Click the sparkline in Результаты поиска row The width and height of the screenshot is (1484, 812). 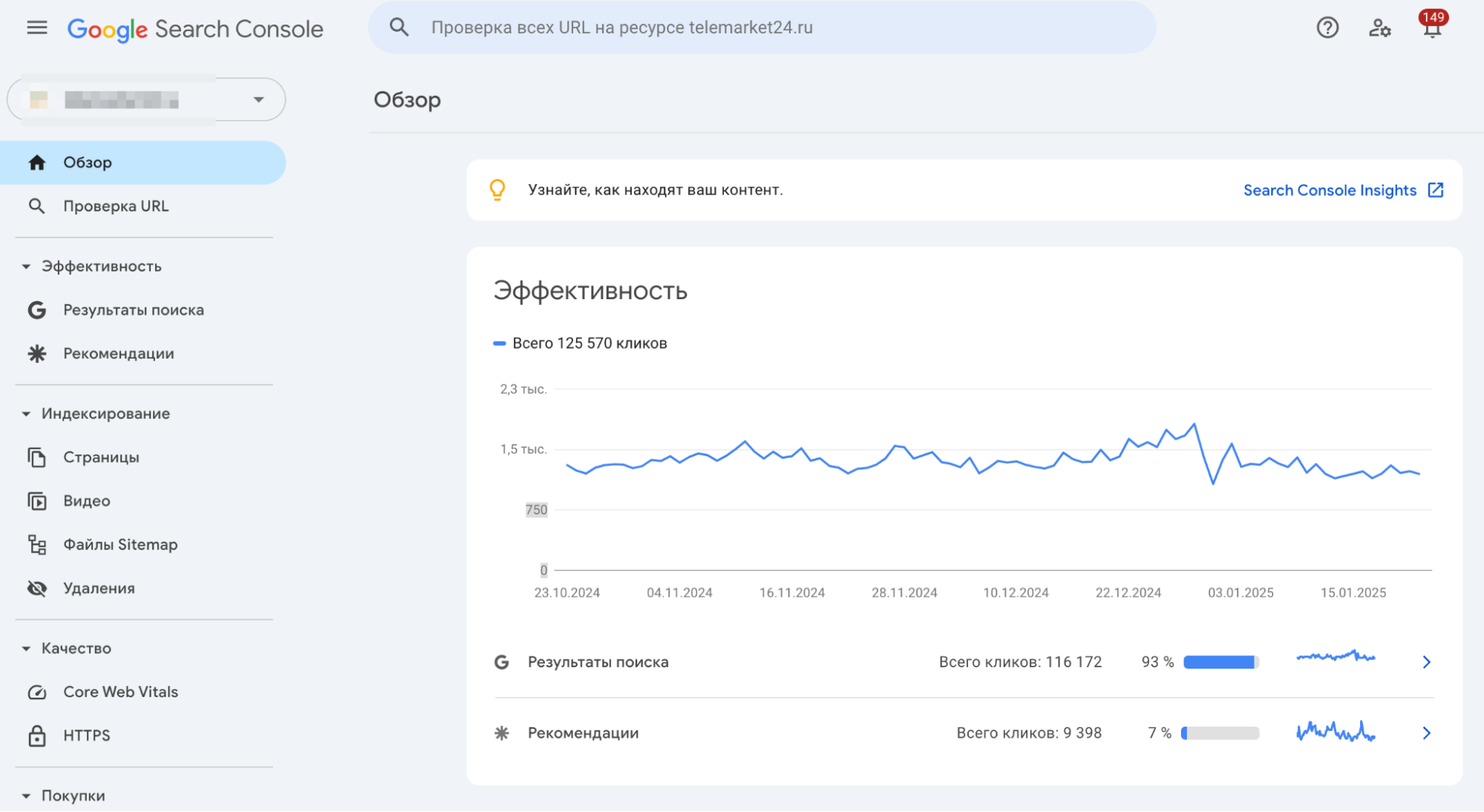1336,657
